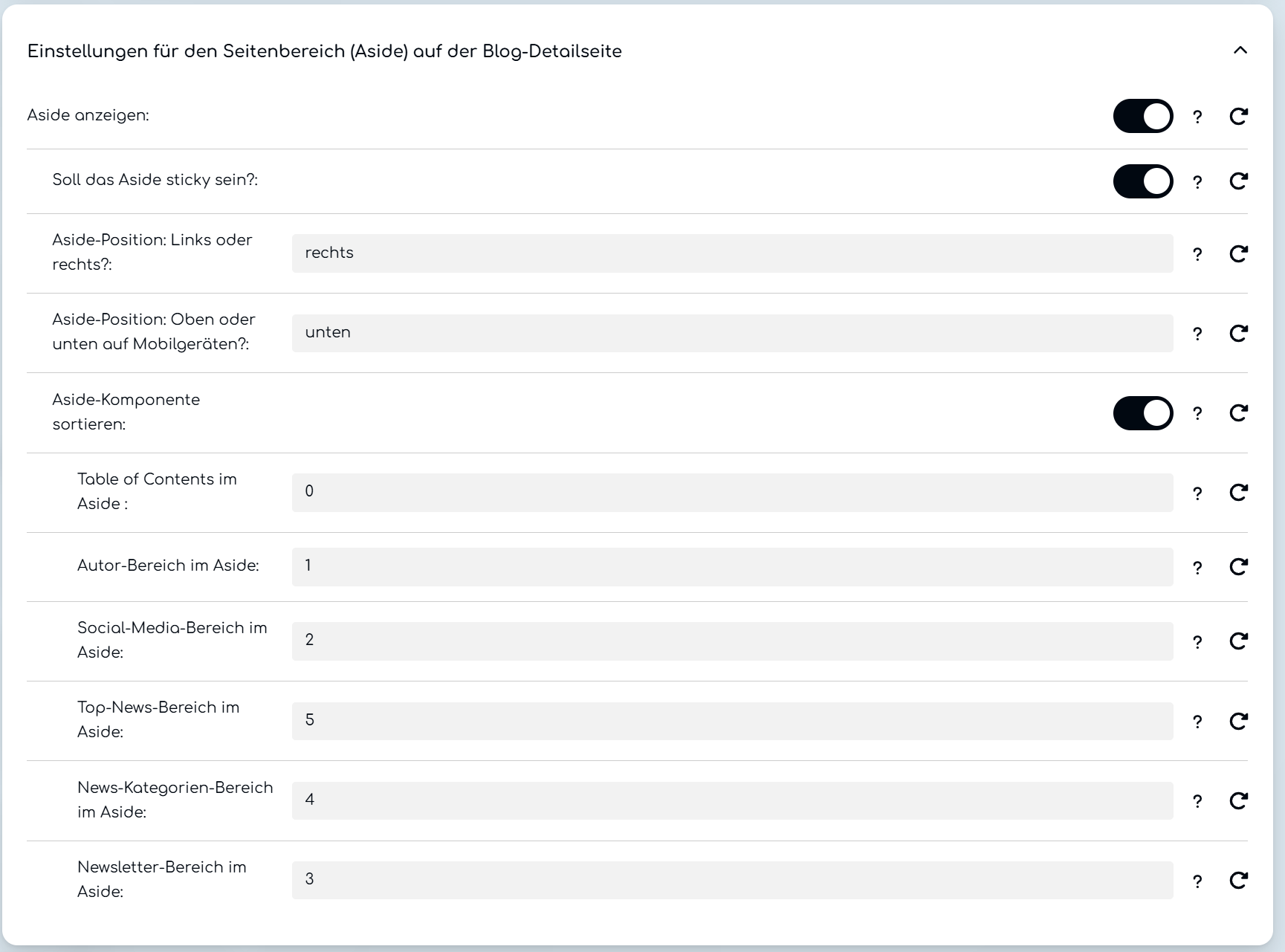
Task: Disable the 'Soll das Aside sticky sein?' switch
Action: pyautogui.click(x=1143, y=181)
